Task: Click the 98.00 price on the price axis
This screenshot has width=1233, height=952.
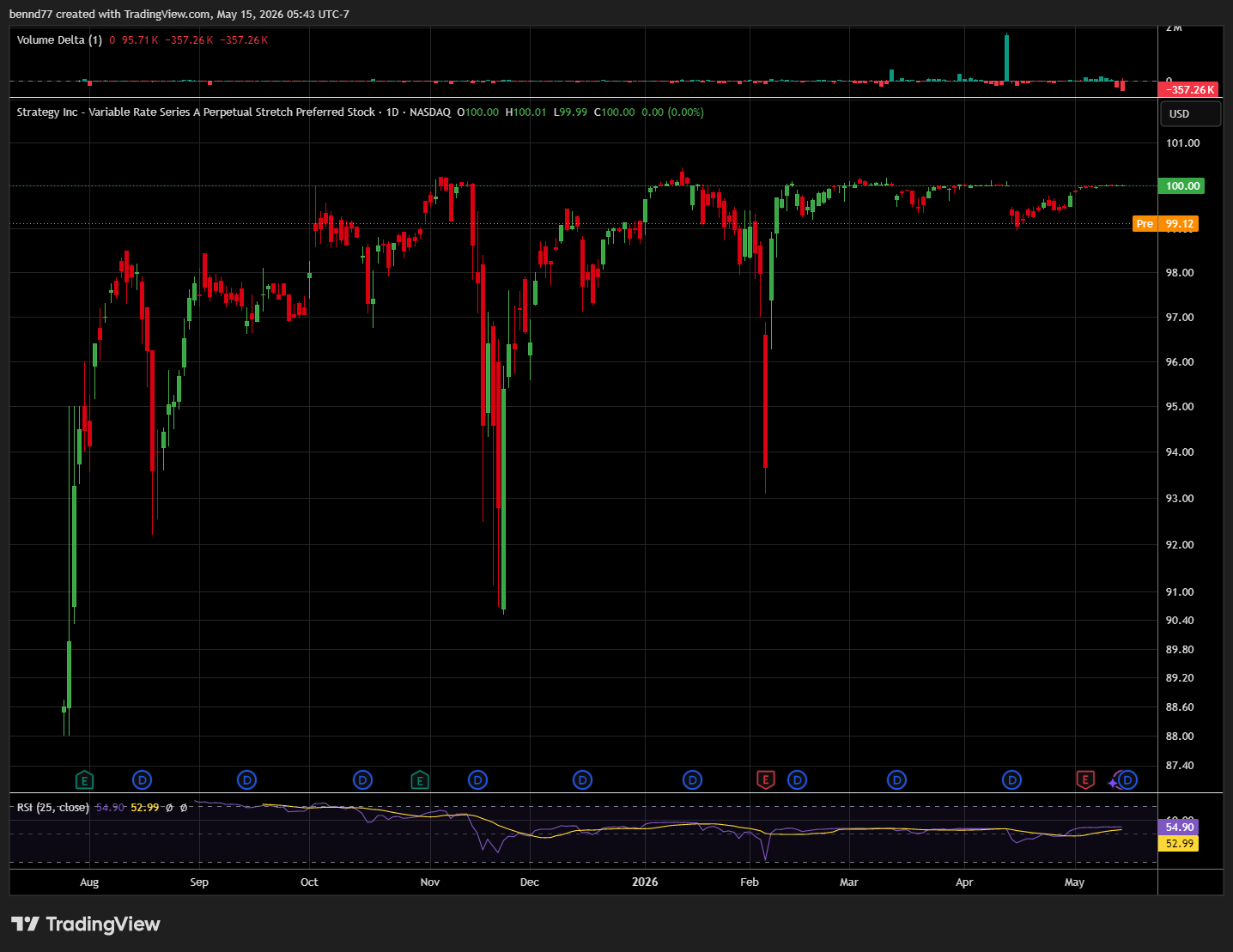Action: pos(1180,273)
